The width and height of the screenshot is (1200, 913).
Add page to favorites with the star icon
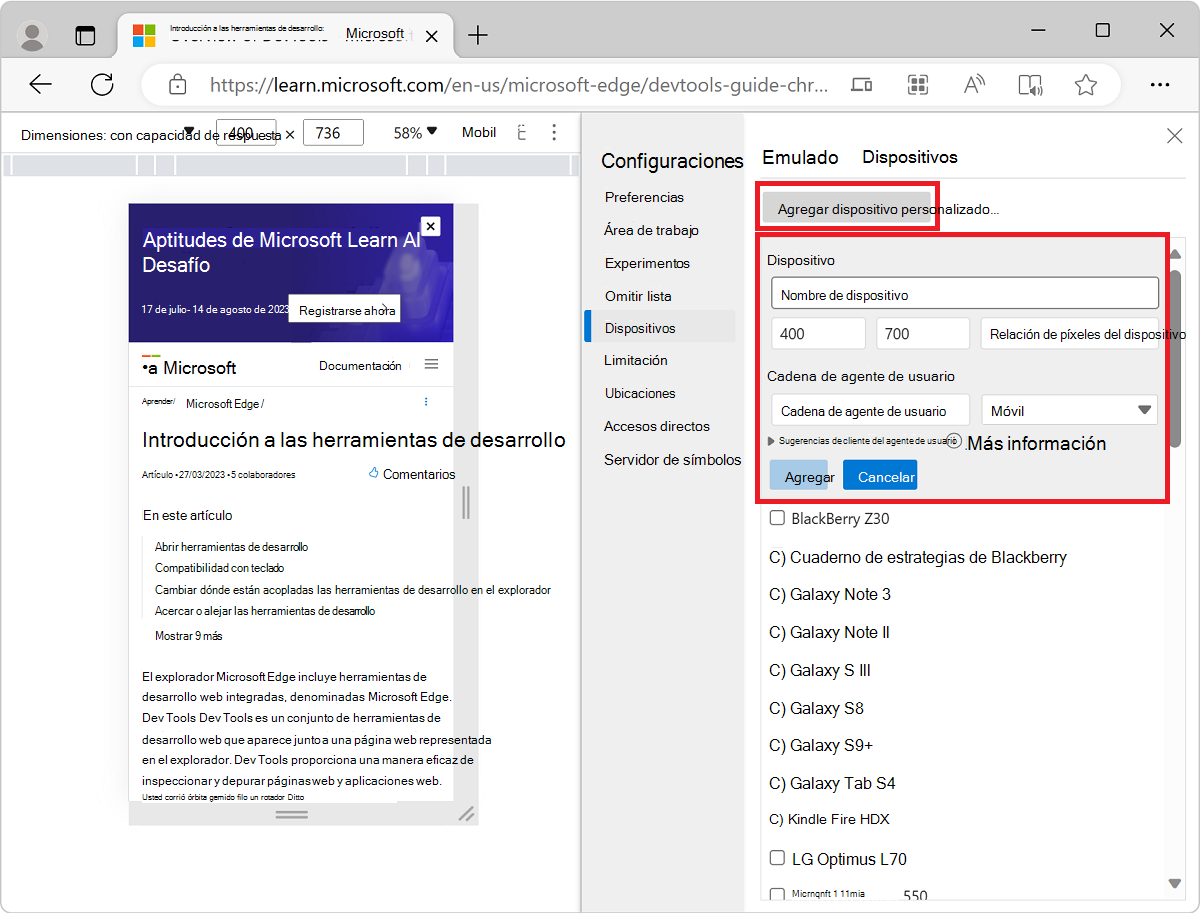(1086, 85)
